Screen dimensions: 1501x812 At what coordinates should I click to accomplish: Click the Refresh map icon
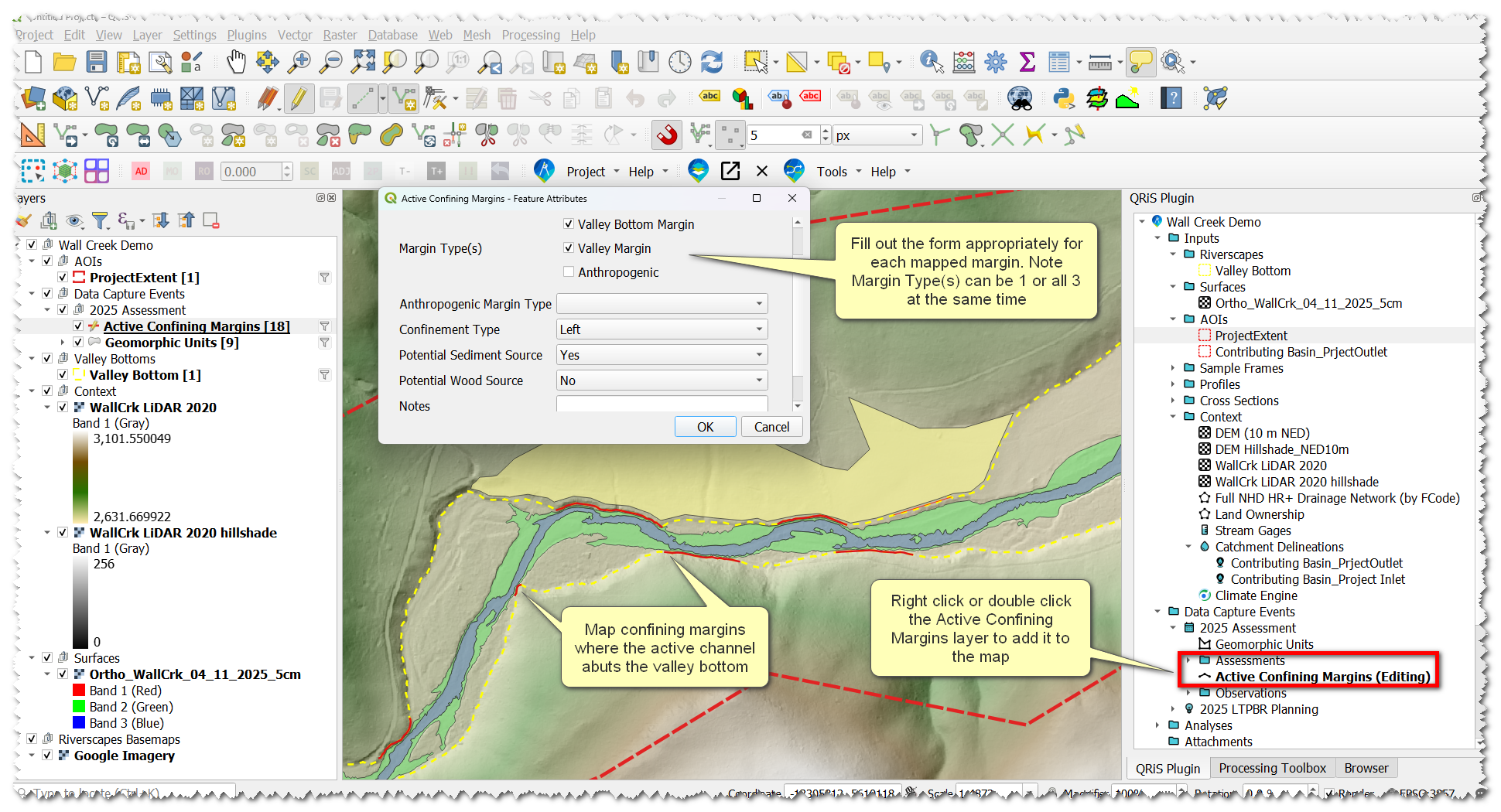tap(711, 62)
